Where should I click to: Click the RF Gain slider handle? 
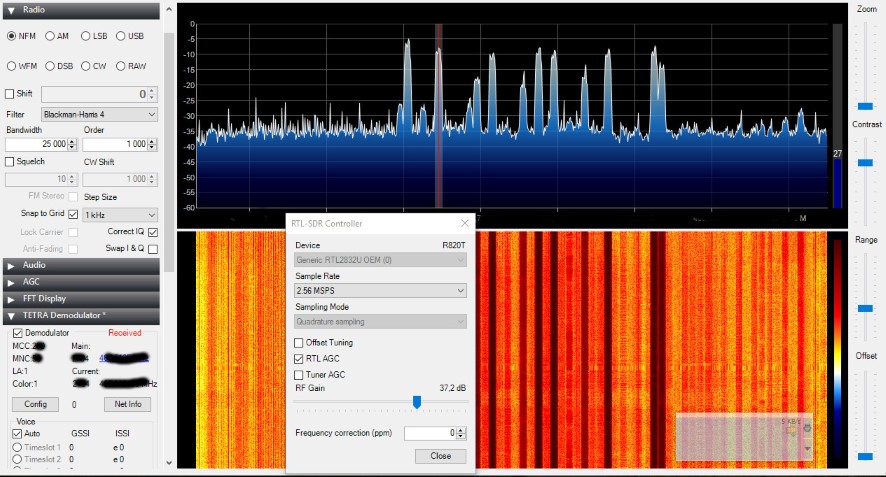point(416,402)
